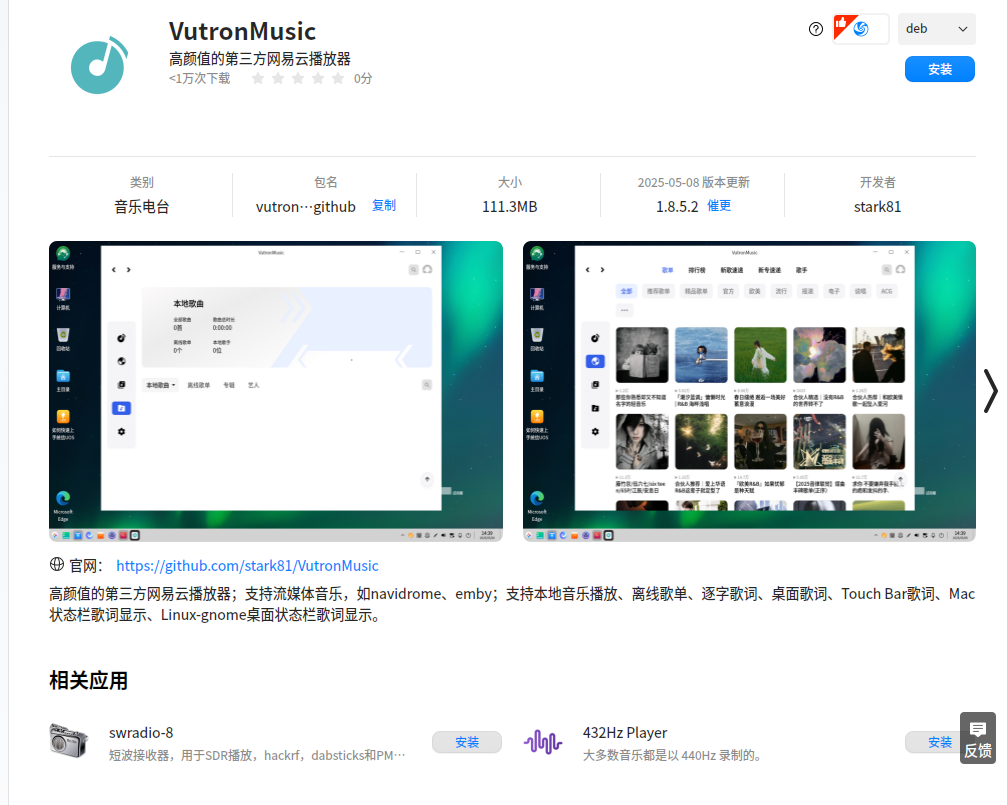Open the help question mark icon
The image size is (1007, 805).
tap(816, 29)
